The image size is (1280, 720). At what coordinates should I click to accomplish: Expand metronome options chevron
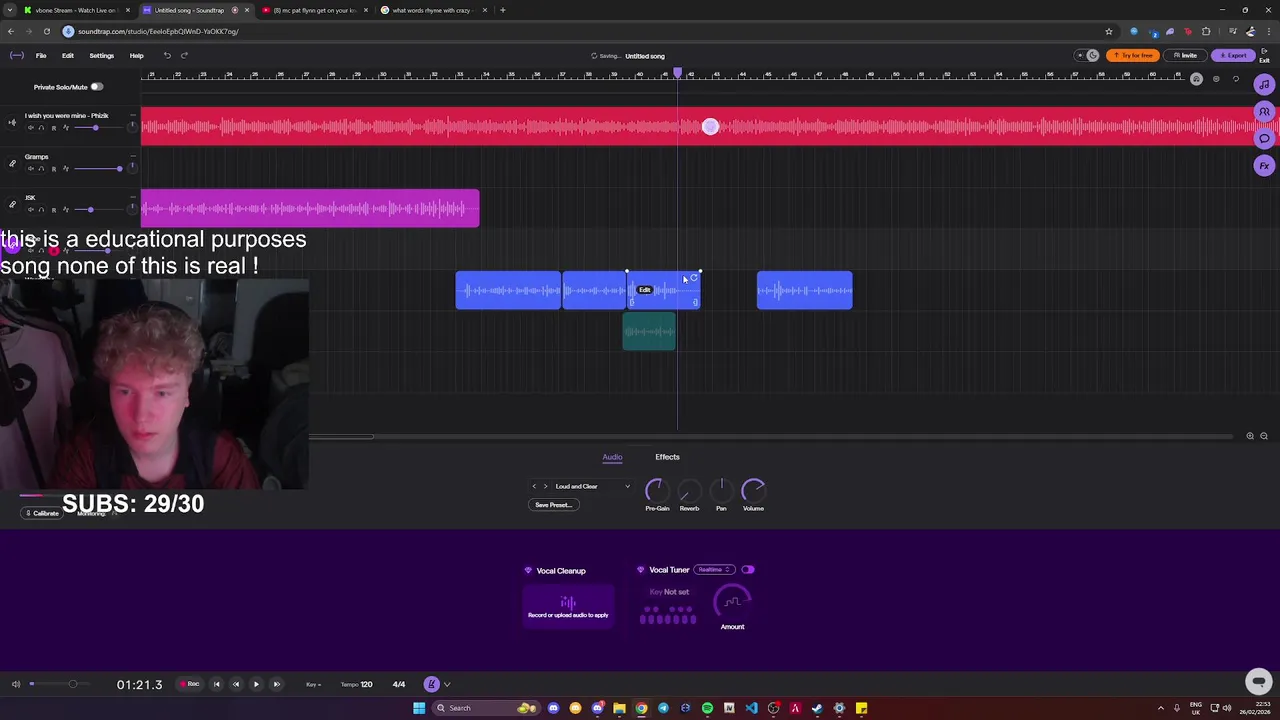[447, 684]
